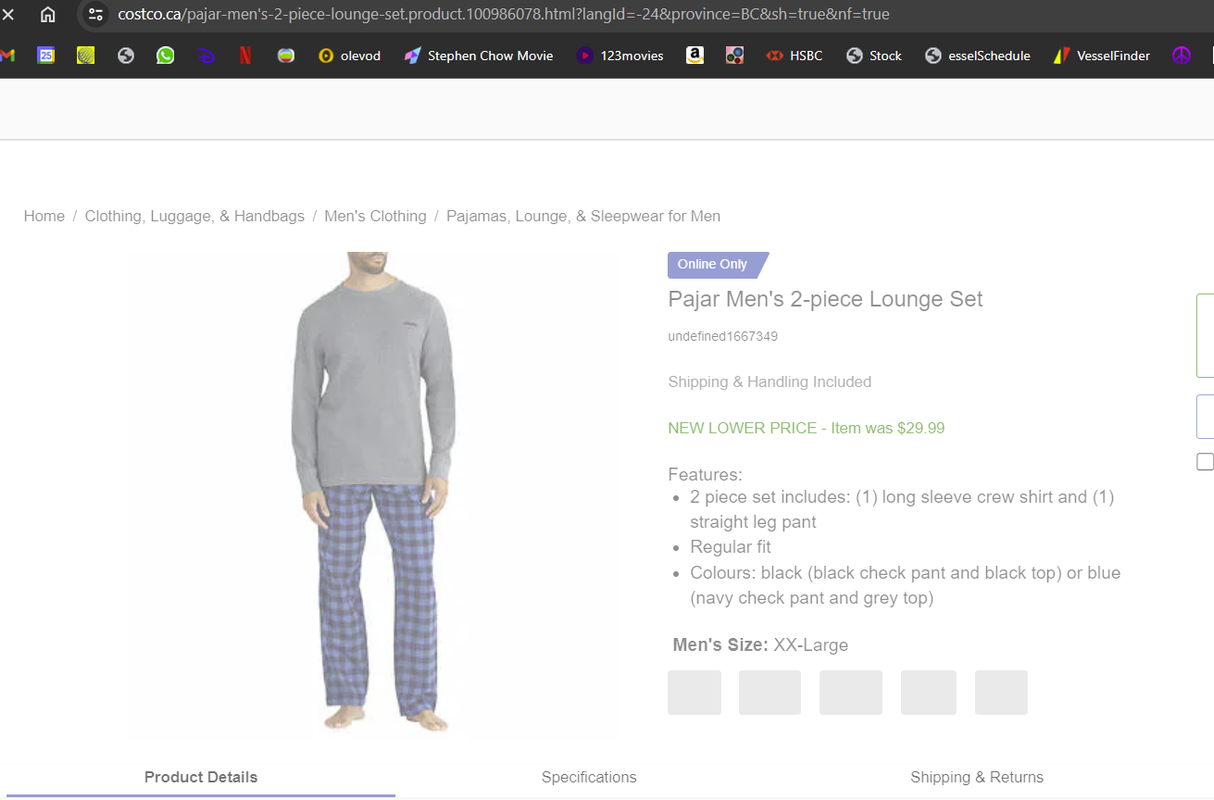Open site information icon in address bar

tap(96, 14)
